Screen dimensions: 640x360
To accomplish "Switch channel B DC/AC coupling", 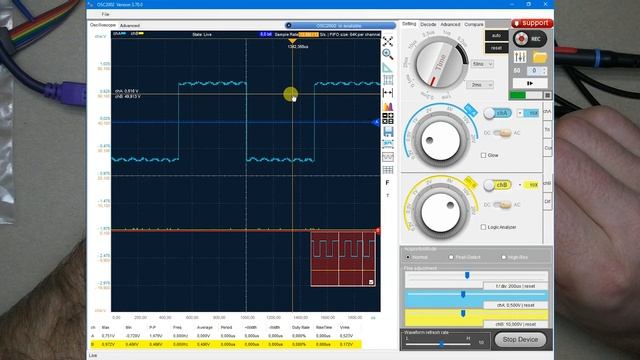I will click(502, 205).
